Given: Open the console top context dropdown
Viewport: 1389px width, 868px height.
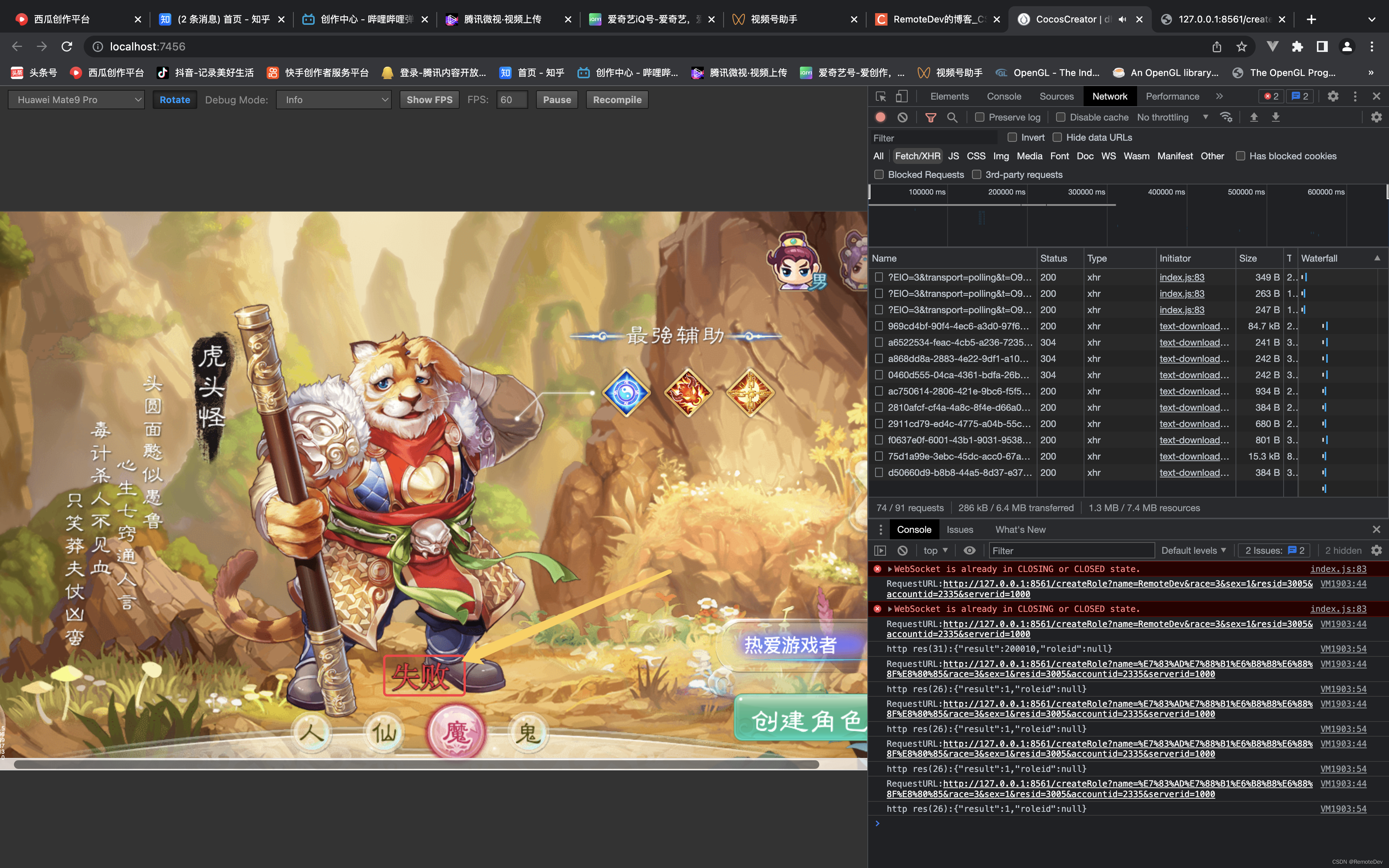Looking at the screenshot, I should click(935, 551).
